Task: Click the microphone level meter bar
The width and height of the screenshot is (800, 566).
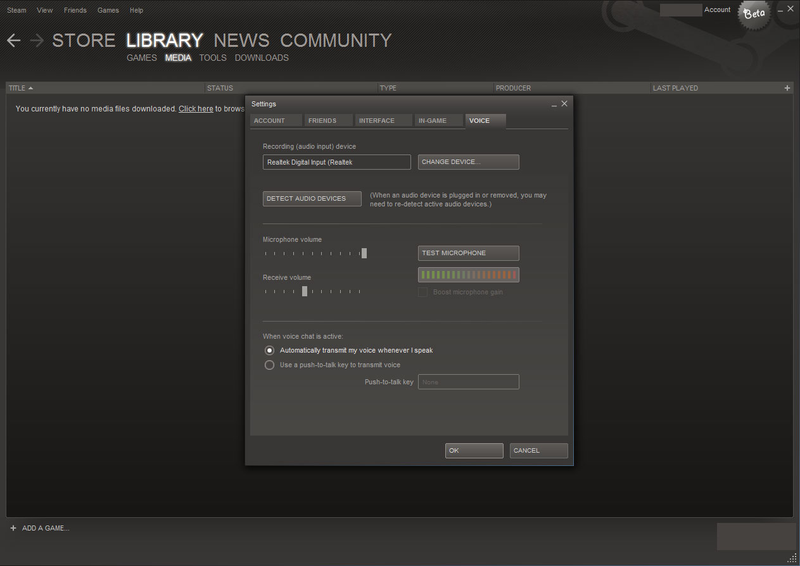Action: [468, 275]
